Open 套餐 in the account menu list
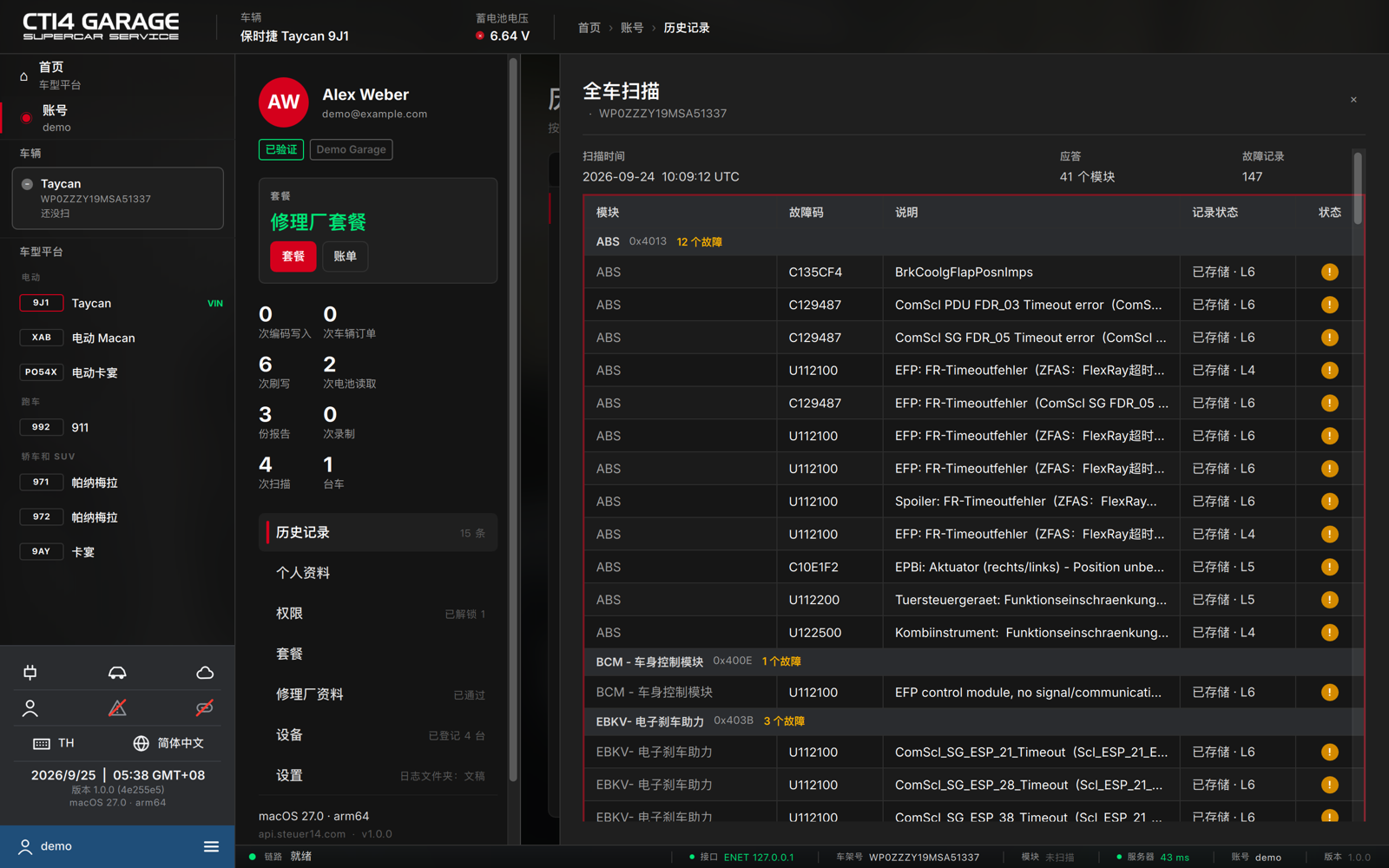 click(x=378, y=654)
